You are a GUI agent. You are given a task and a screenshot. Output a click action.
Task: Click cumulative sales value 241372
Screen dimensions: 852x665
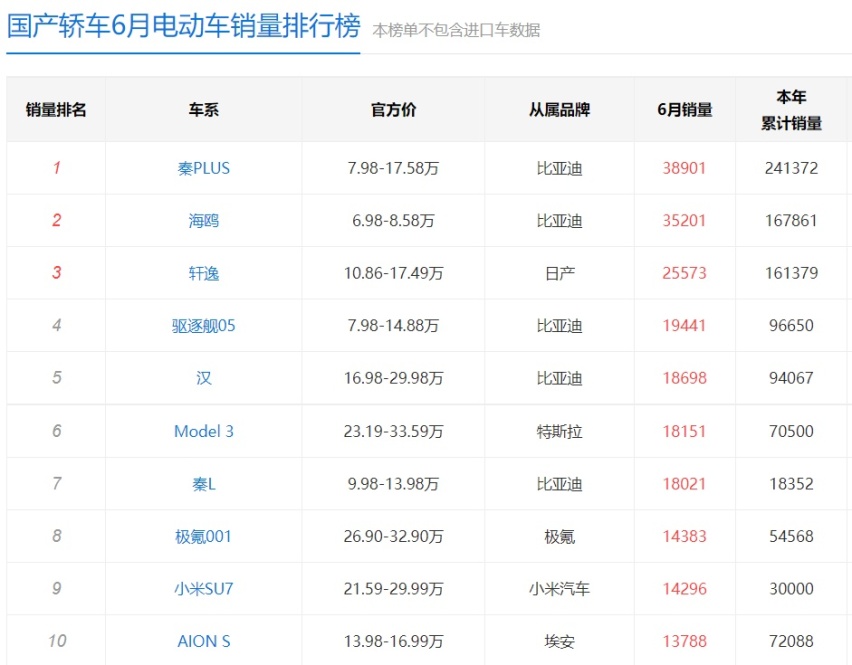(x=791, y=168)
